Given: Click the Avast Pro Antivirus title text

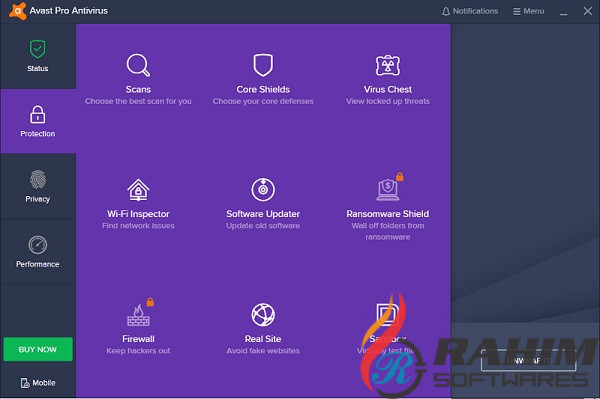Looking at the screenshot, I should click(x=68, y=11).
